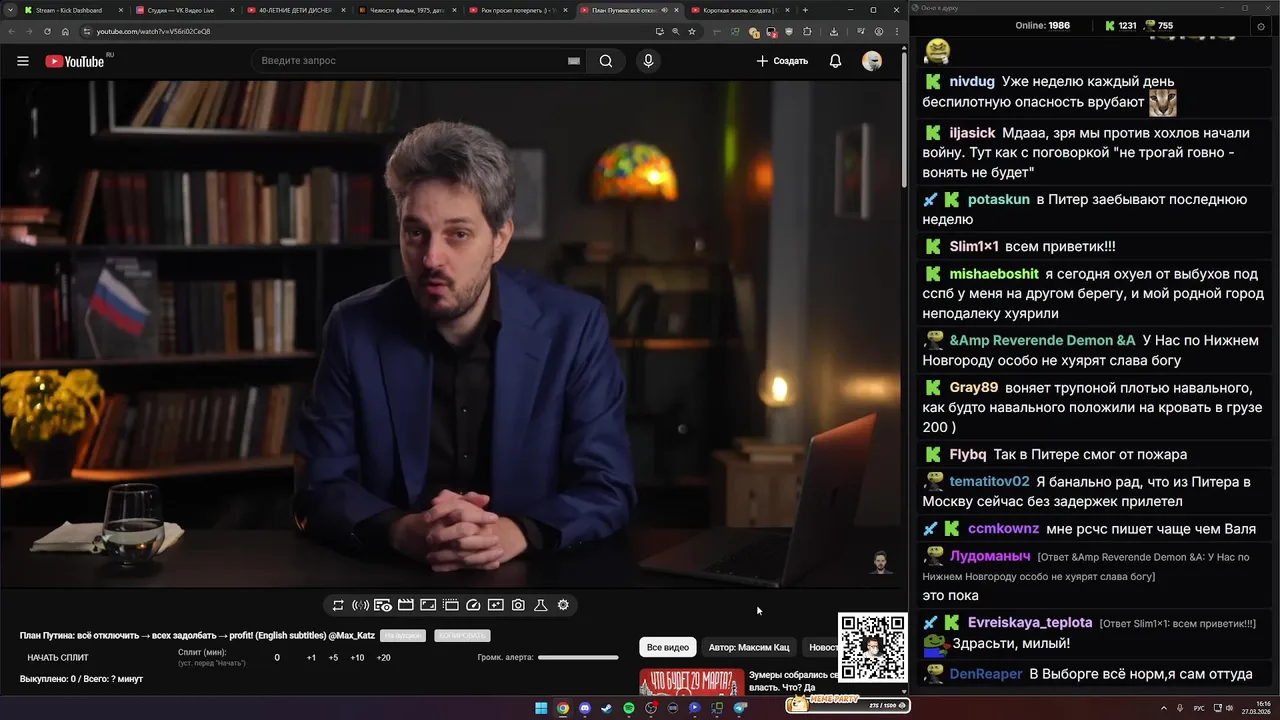Open the recommended video thumbnail Что будет 29 марта
Screen dimensions: 1280x720
coord(692,682)
